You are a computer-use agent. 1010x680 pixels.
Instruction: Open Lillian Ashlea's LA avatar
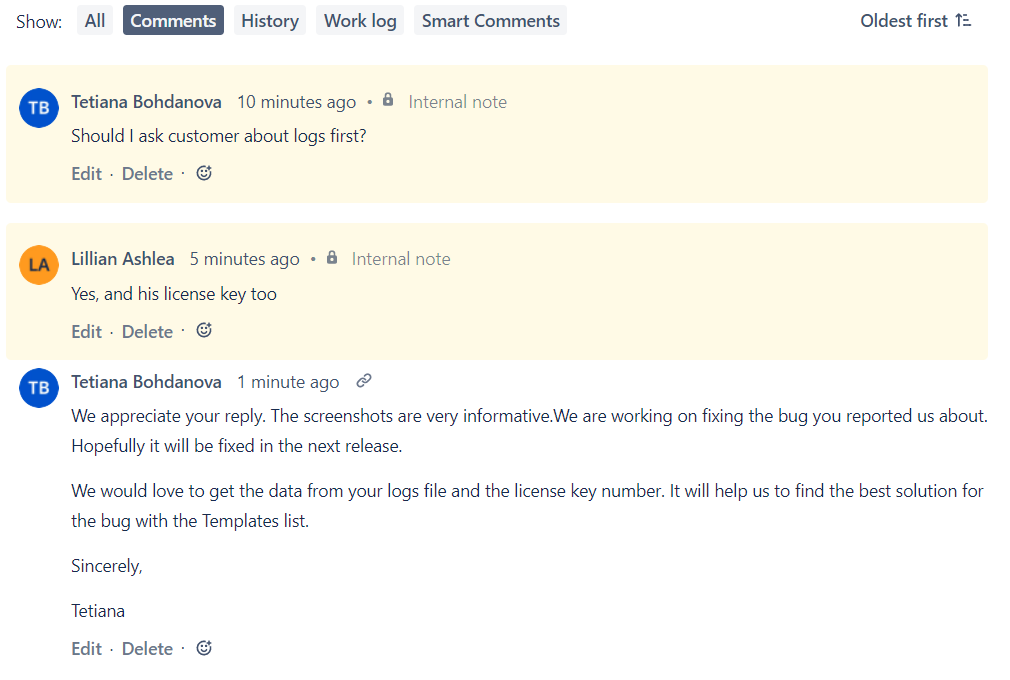point(39,265)
